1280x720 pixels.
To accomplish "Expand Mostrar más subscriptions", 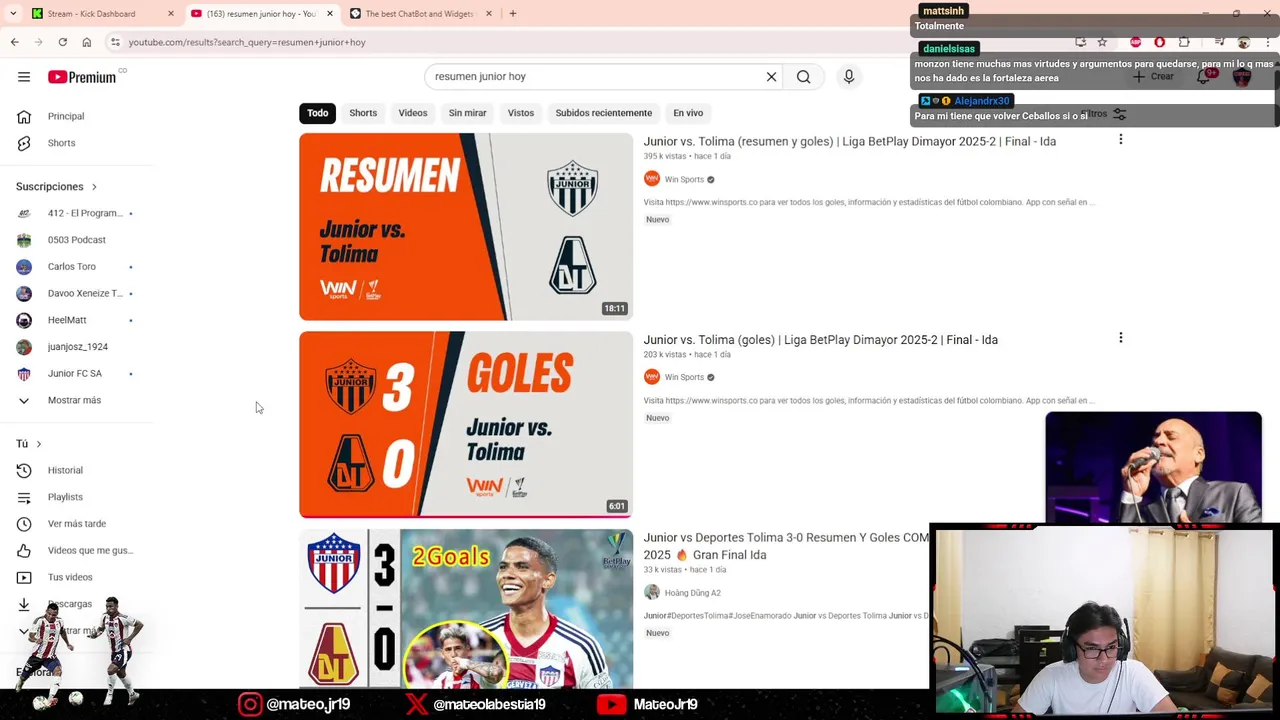I will (x=76, y=400).
